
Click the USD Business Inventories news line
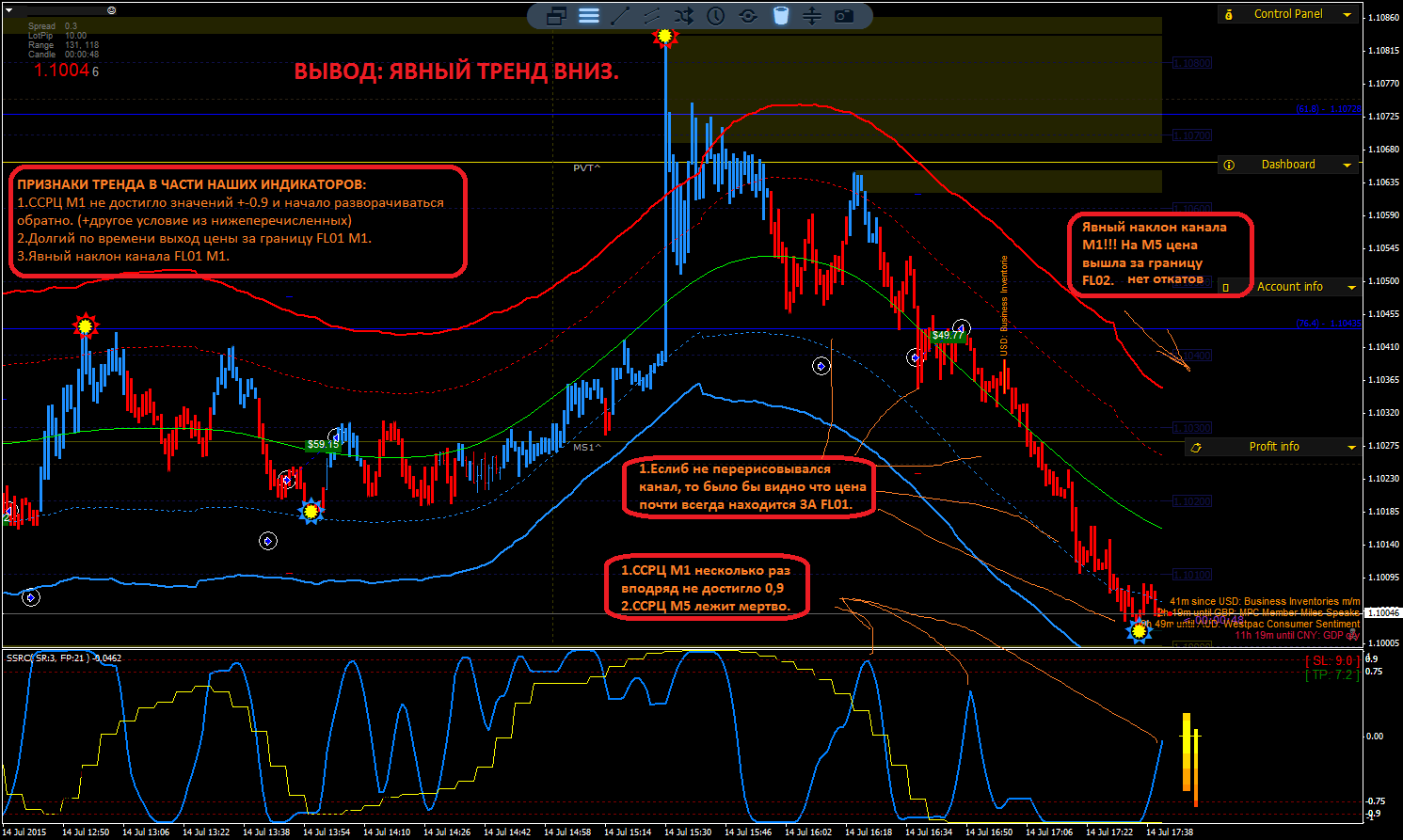pyautogui.click(x=1265, y=601)
